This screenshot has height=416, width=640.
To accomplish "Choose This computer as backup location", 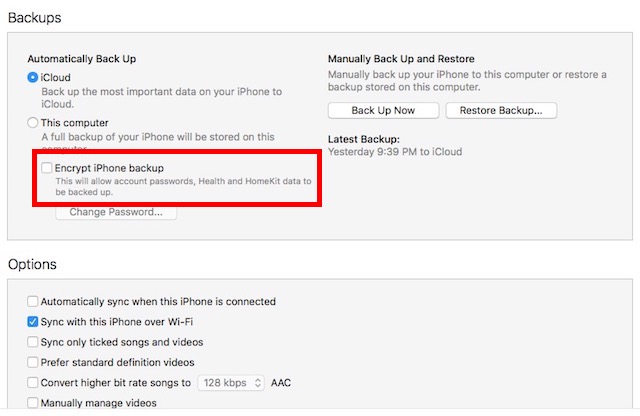I will (33, 122).
